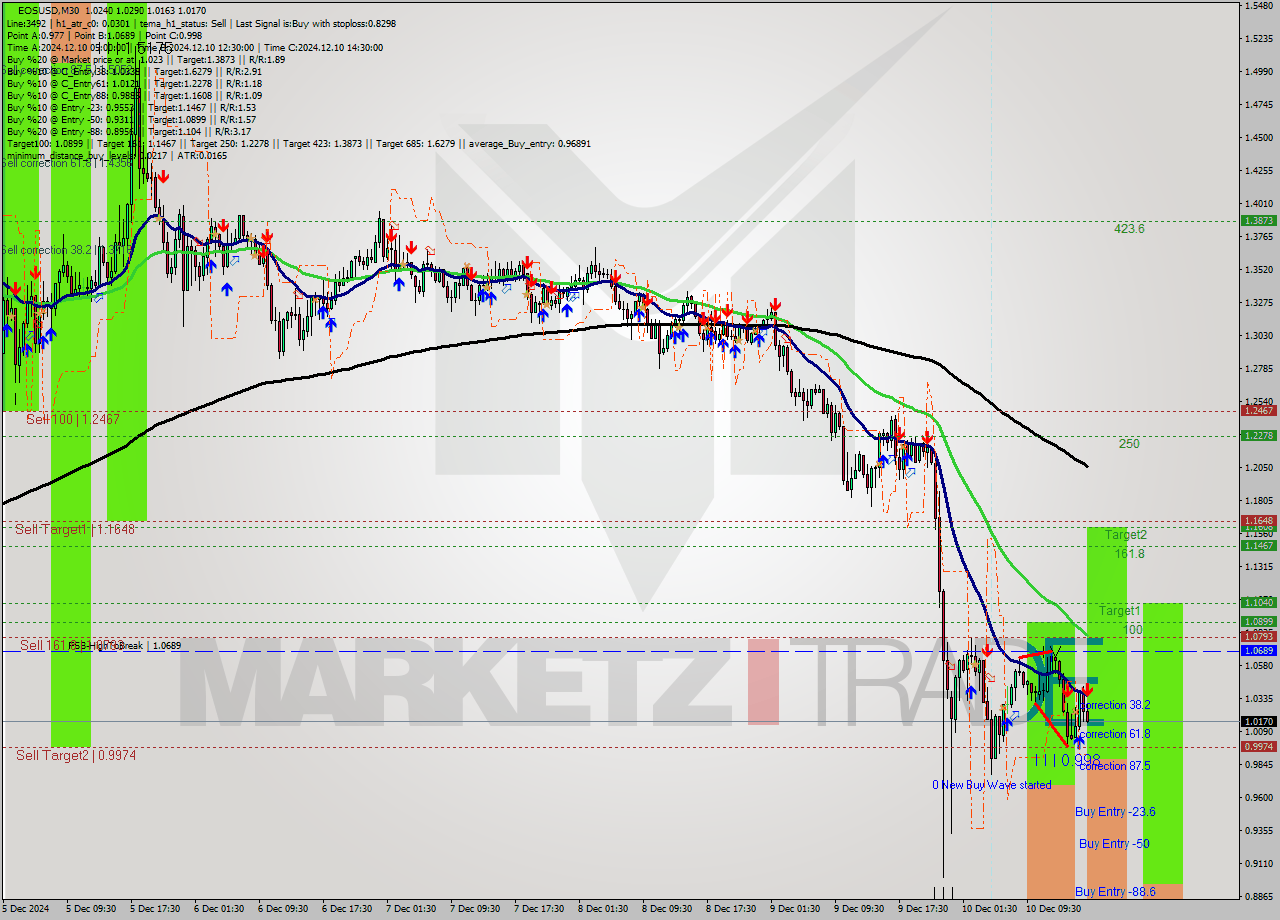Screen dimensions: 1280x920
Task: Click the '8 Dec 09:30' time label
Action: coord(667,909)
